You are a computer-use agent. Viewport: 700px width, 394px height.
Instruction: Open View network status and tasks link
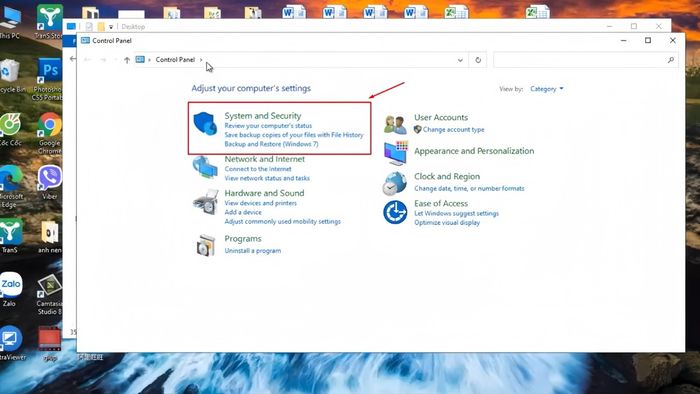267,178
